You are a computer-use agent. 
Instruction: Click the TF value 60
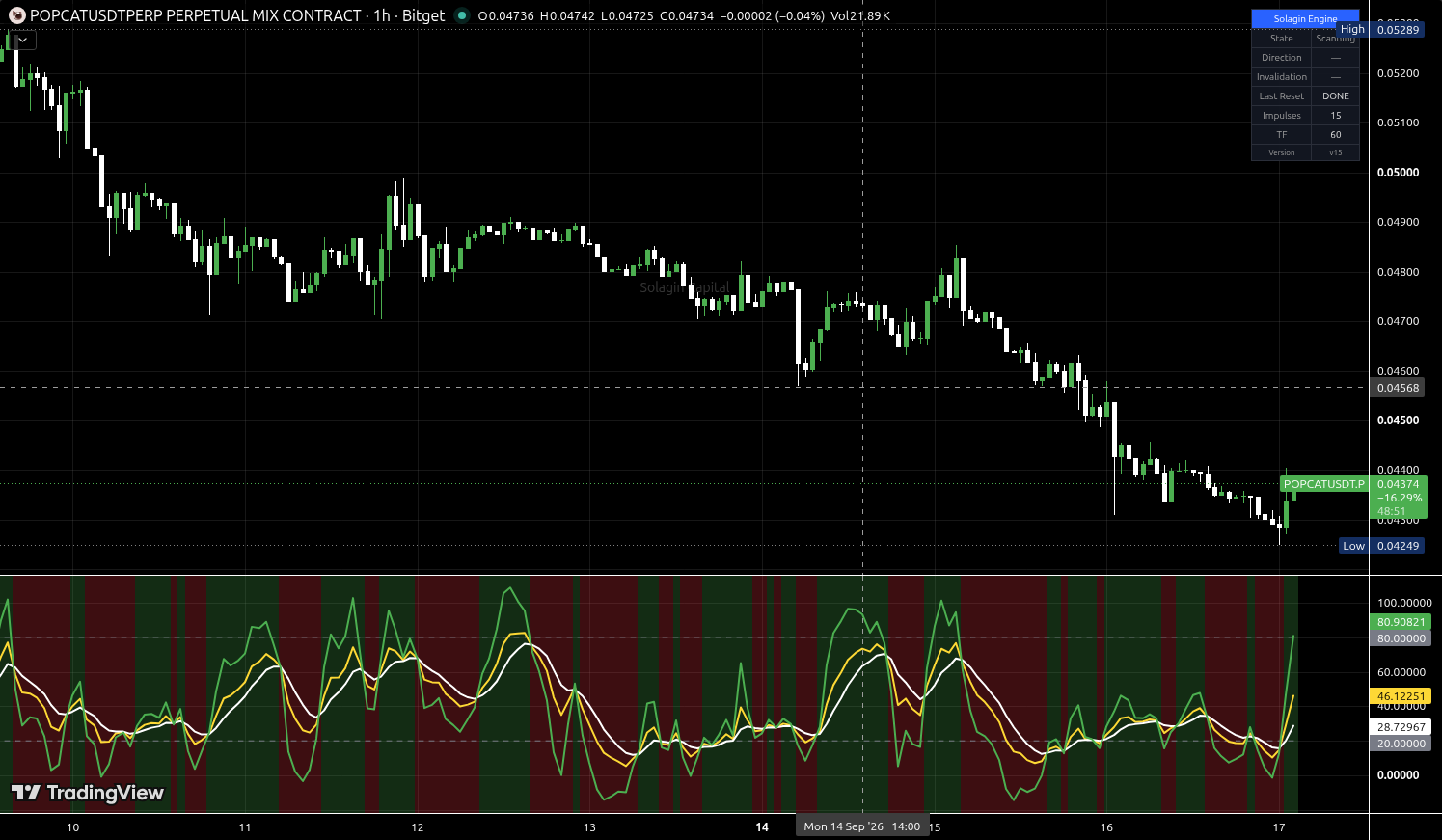1336,135
